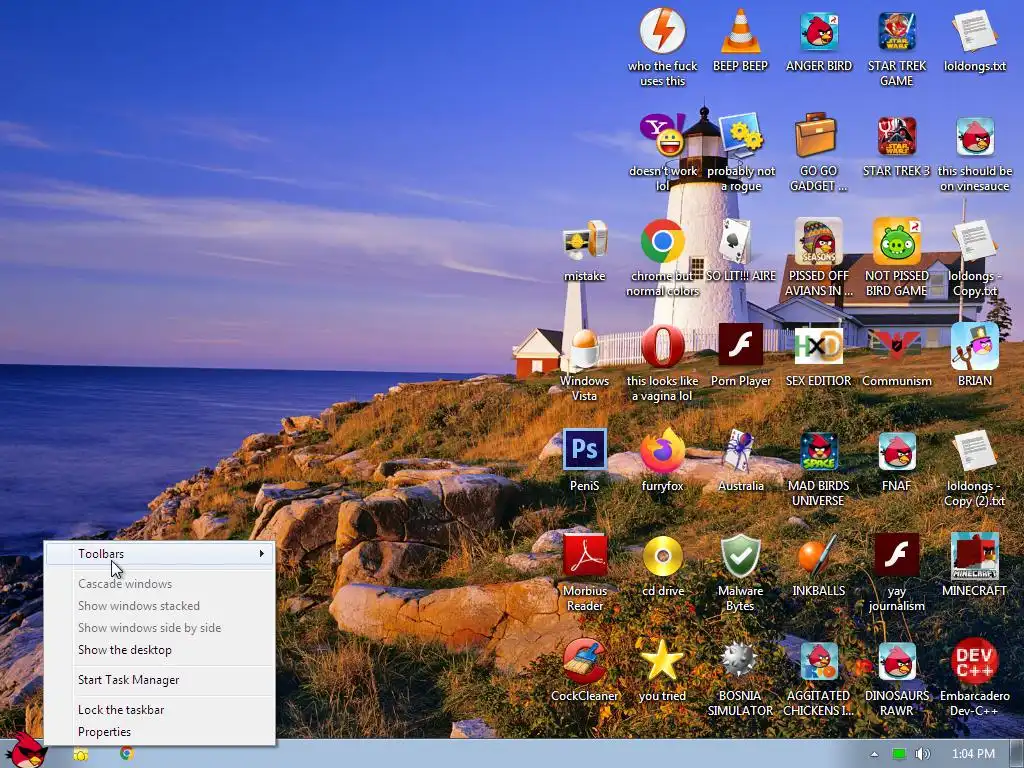Select the INKBALLS icon
Viewport: 1024px width, 768px height.
click(816, 556)
